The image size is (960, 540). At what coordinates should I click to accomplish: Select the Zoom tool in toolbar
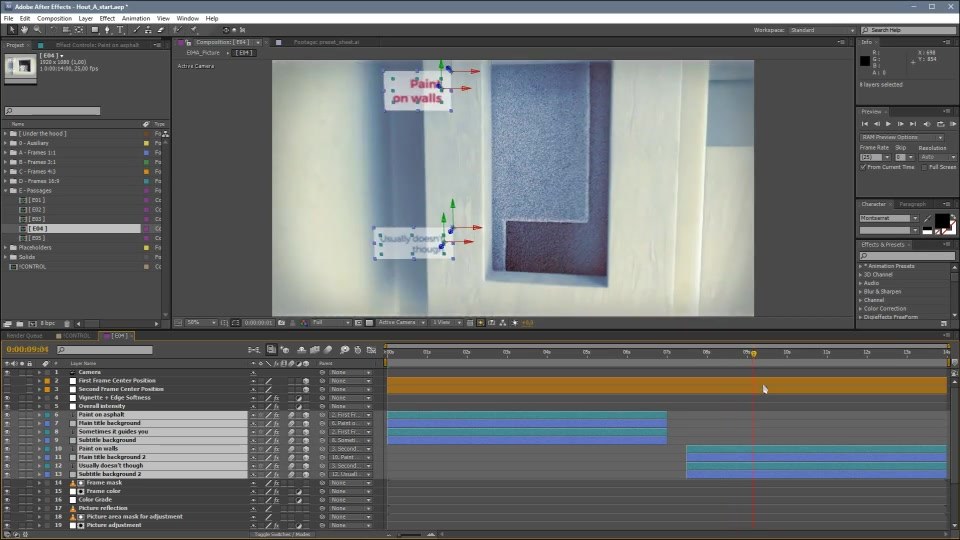point(37,29)
